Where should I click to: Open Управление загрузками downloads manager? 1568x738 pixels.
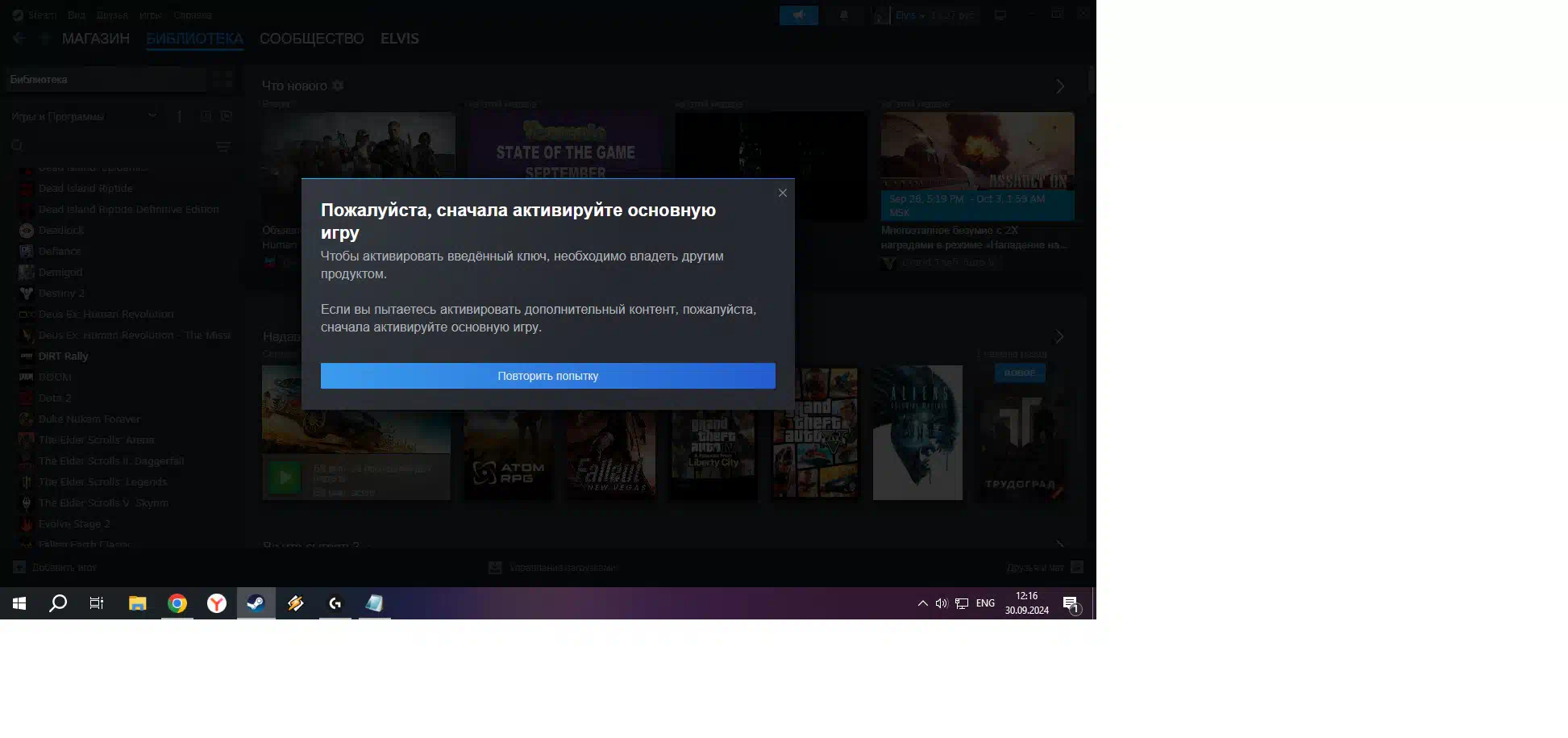(x=554, y=568)
